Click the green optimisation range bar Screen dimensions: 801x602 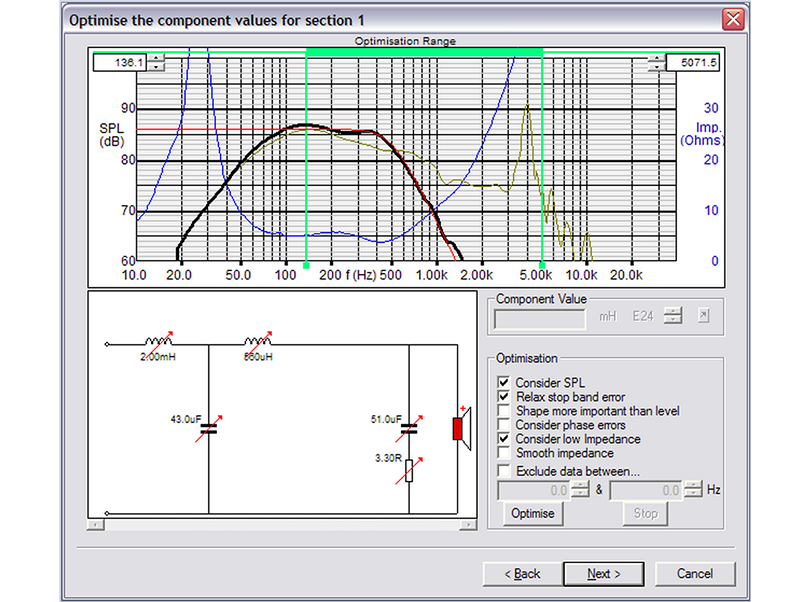[x=423, y=50]
